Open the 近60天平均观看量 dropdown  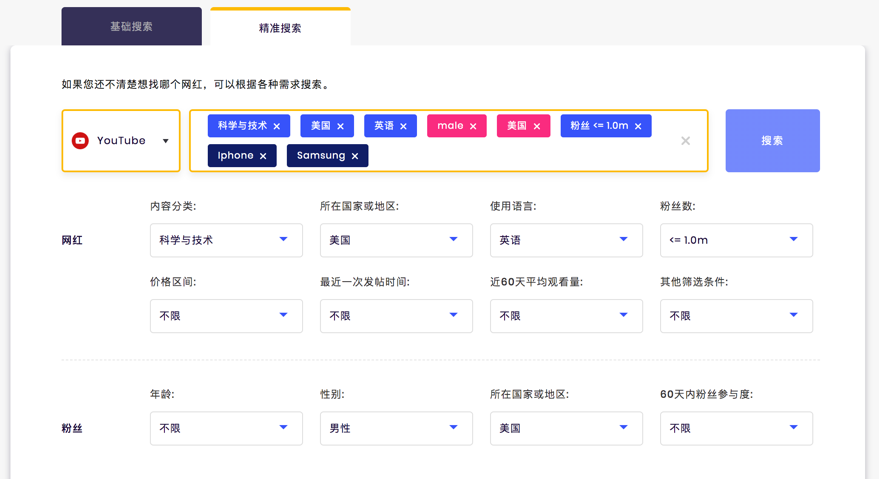pos(566,316)
